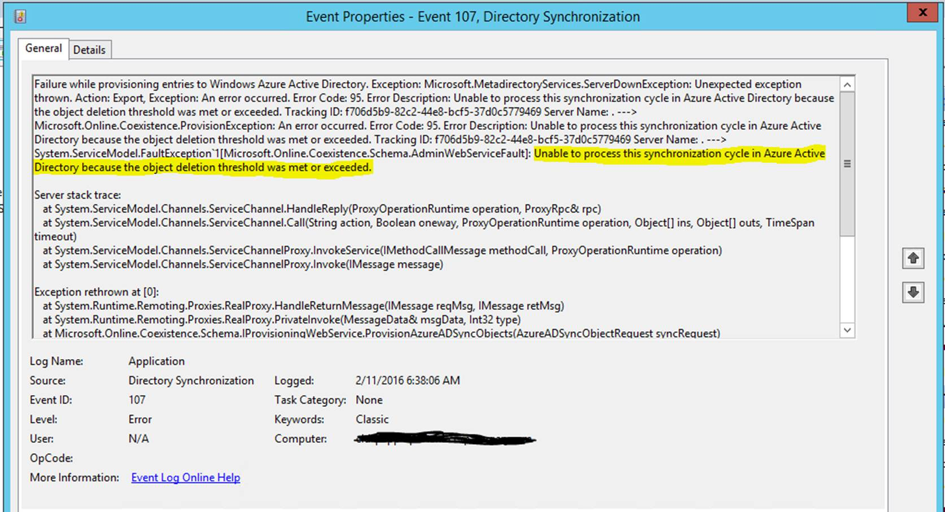This screenshot has height=512, width=945.
Task: Show next event with down arrow button
Action: click(x=913, y=293)
